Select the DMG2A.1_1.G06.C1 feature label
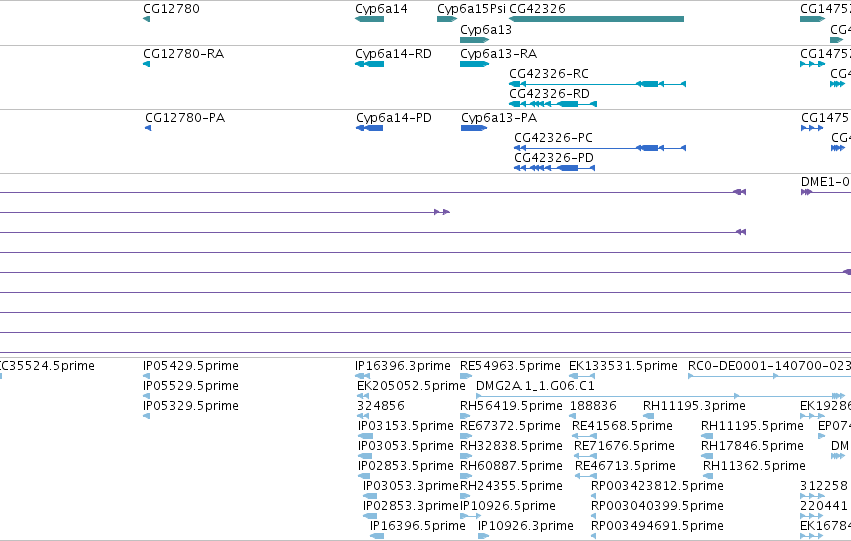 point(535,386)
